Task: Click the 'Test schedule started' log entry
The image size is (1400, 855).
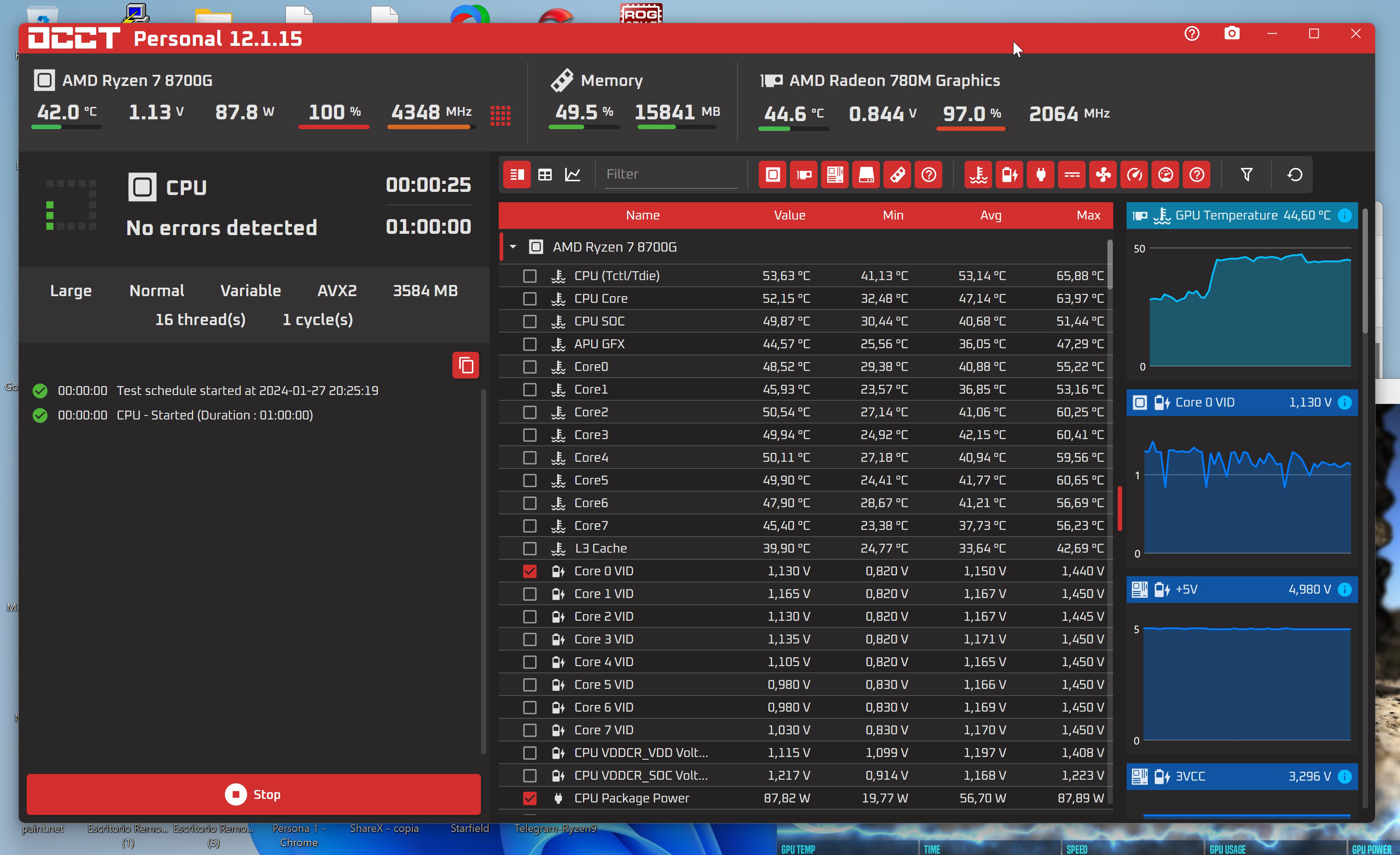Action: click(247, 391)
